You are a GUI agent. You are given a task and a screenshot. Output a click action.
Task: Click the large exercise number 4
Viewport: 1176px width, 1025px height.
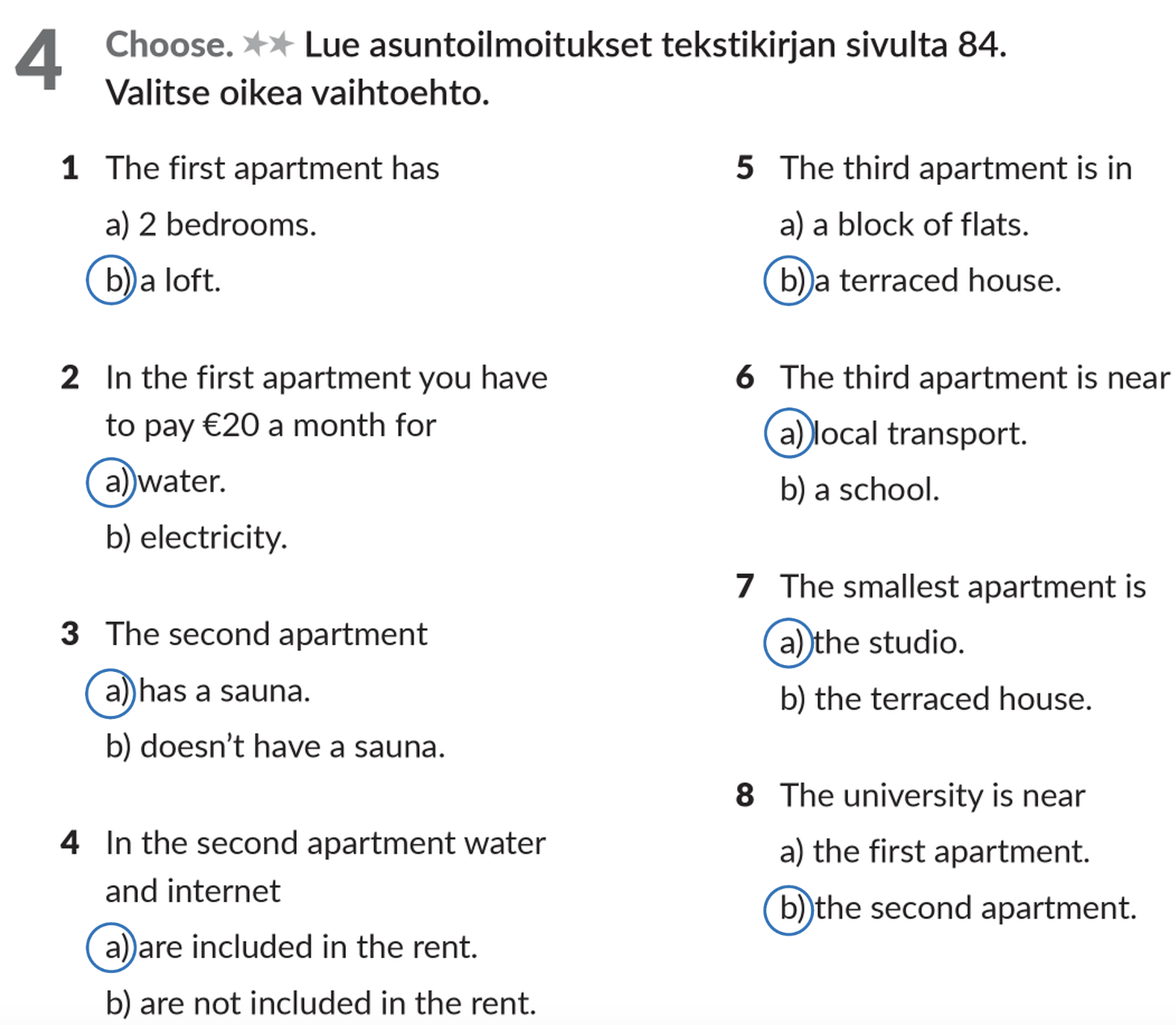(38, 61)
